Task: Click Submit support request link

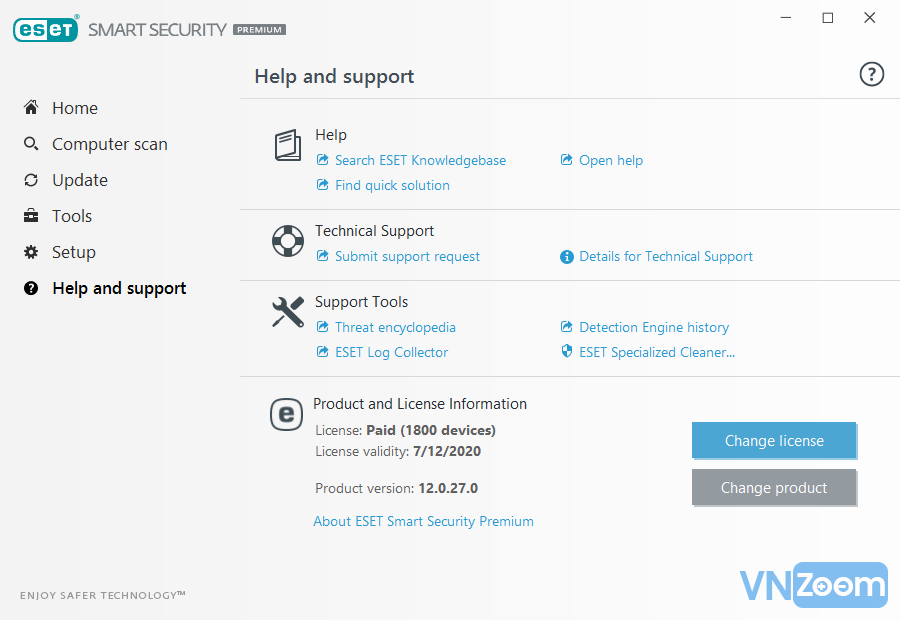Action: click(407, 256)
